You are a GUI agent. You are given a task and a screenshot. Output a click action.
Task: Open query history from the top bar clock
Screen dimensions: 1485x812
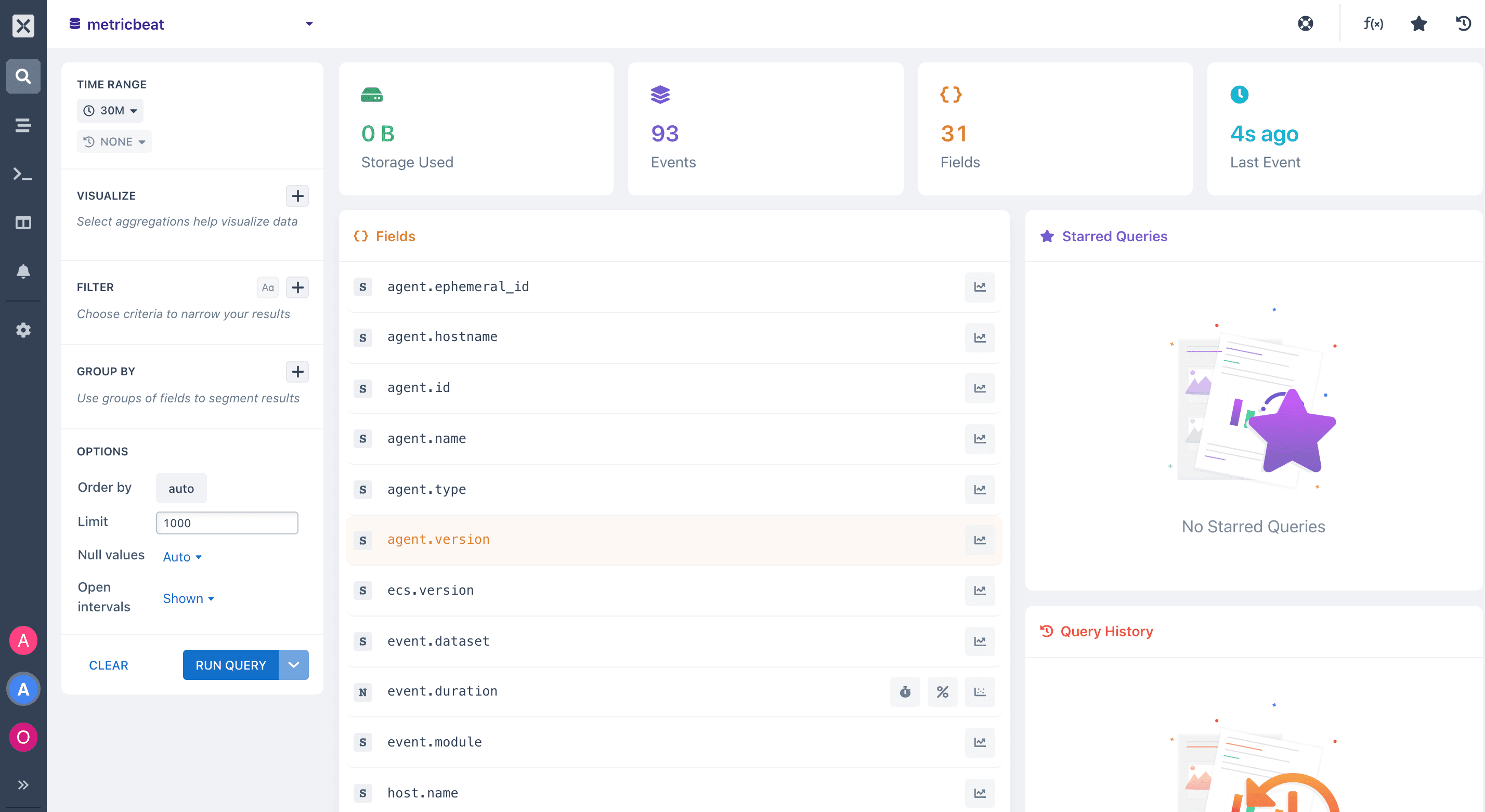coord(1464,23)
